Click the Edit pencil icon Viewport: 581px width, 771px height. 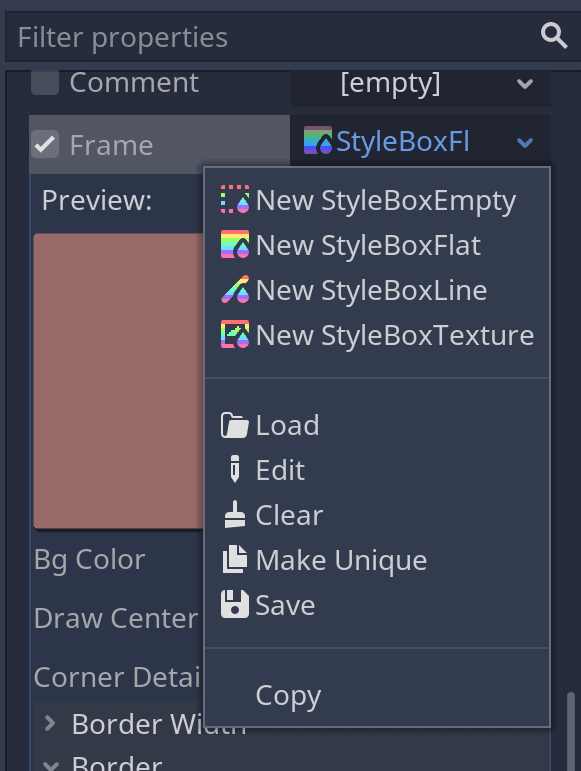click(x=235, y=469)
